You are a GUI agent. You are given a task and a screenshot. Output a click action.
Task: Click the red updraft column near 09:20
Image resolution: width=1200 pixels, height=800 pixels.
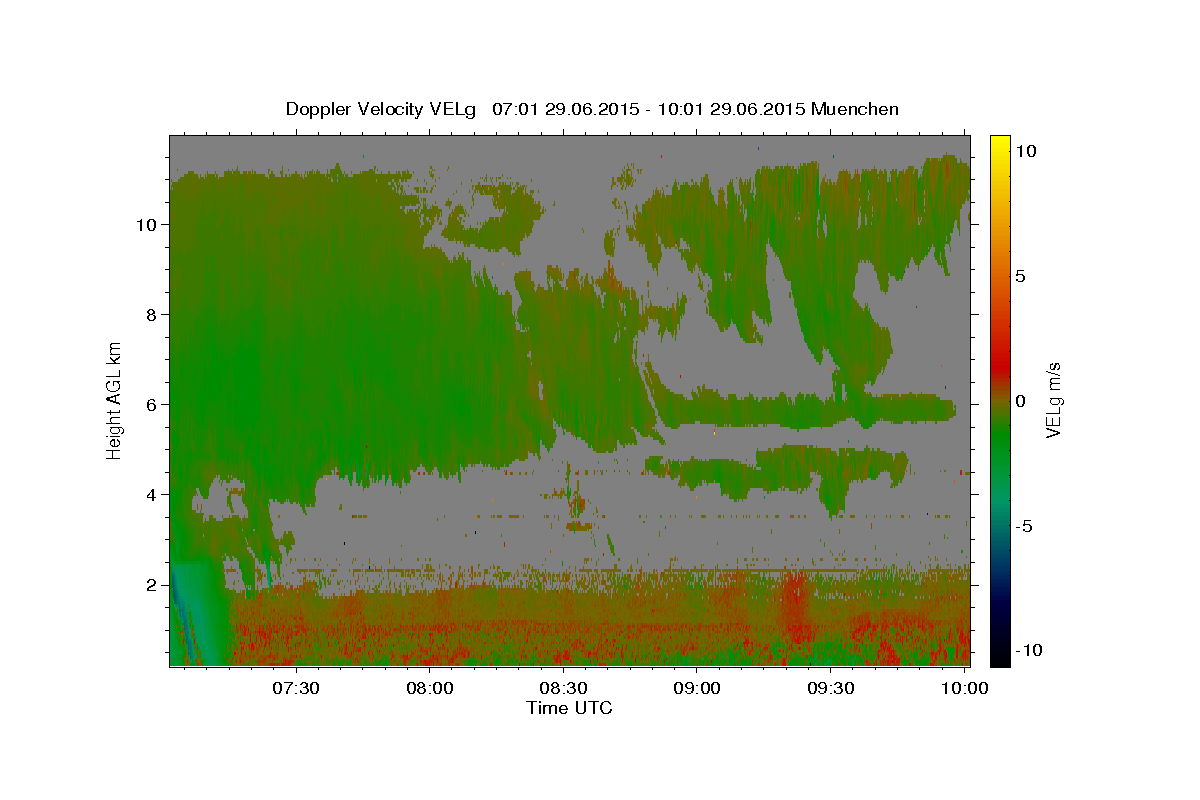click(796, 605)
